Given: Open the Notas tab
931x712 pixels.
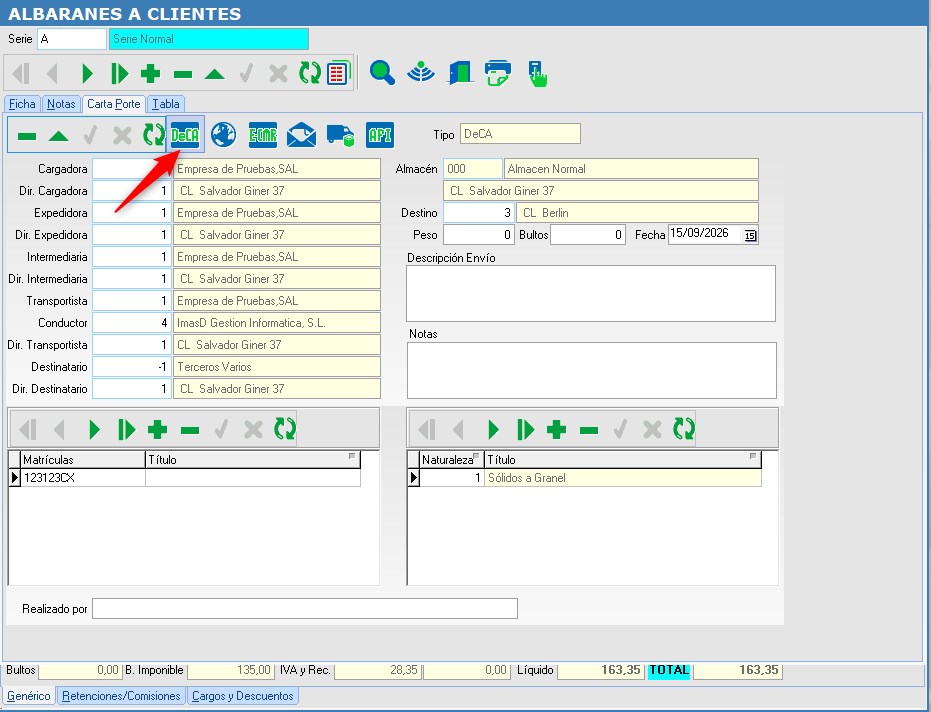Looking at the screenshot, I should coord(61,104).
